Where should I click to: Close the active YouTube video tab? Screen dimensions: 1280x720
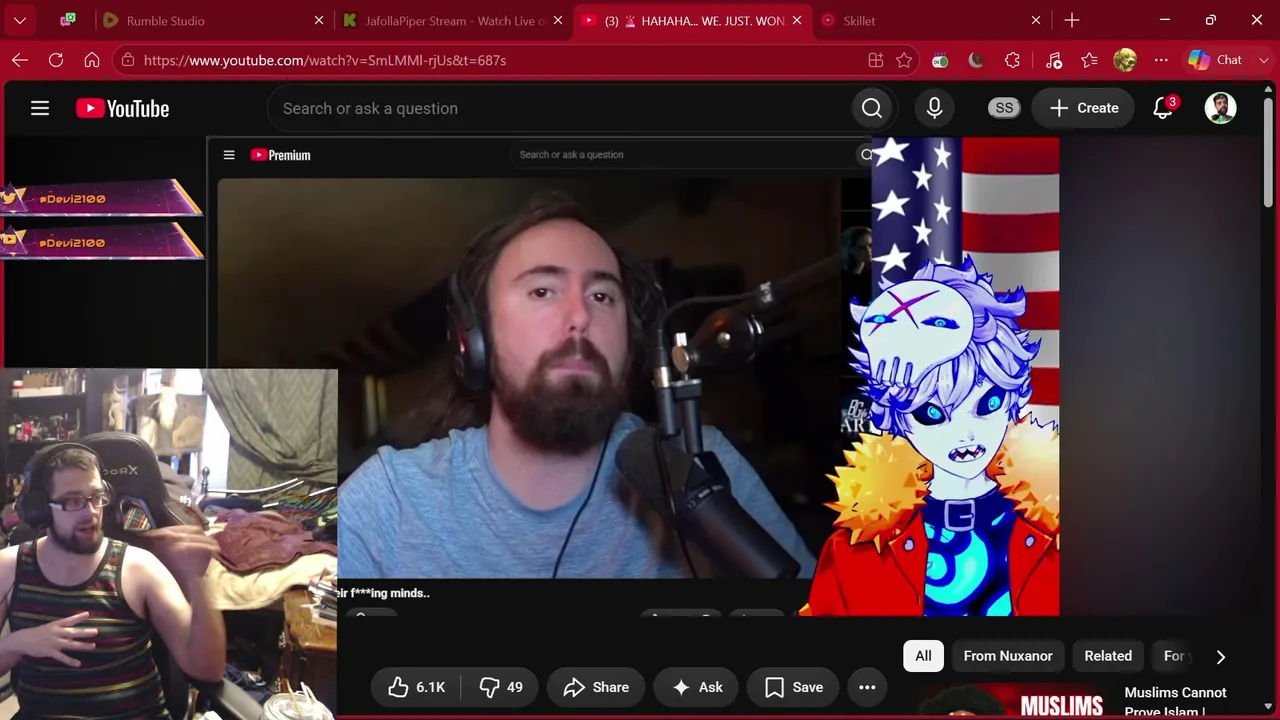point(797,20)
